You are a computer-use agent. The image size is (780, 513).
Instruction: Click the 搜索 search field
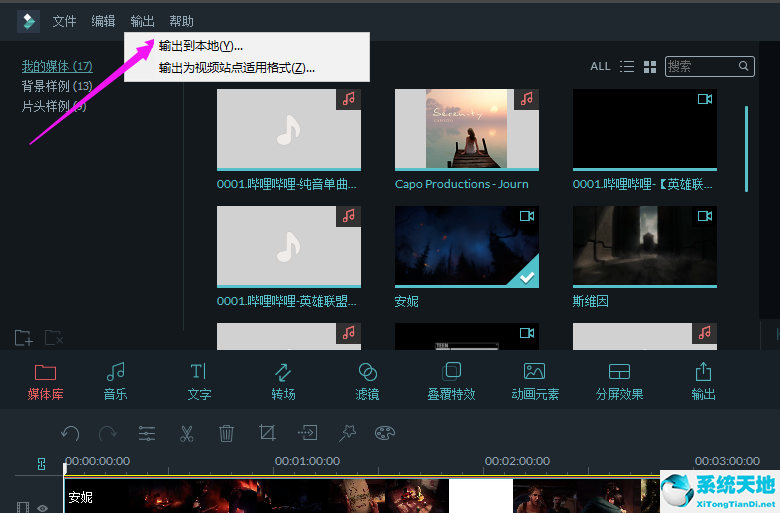[x=709, y=66]
